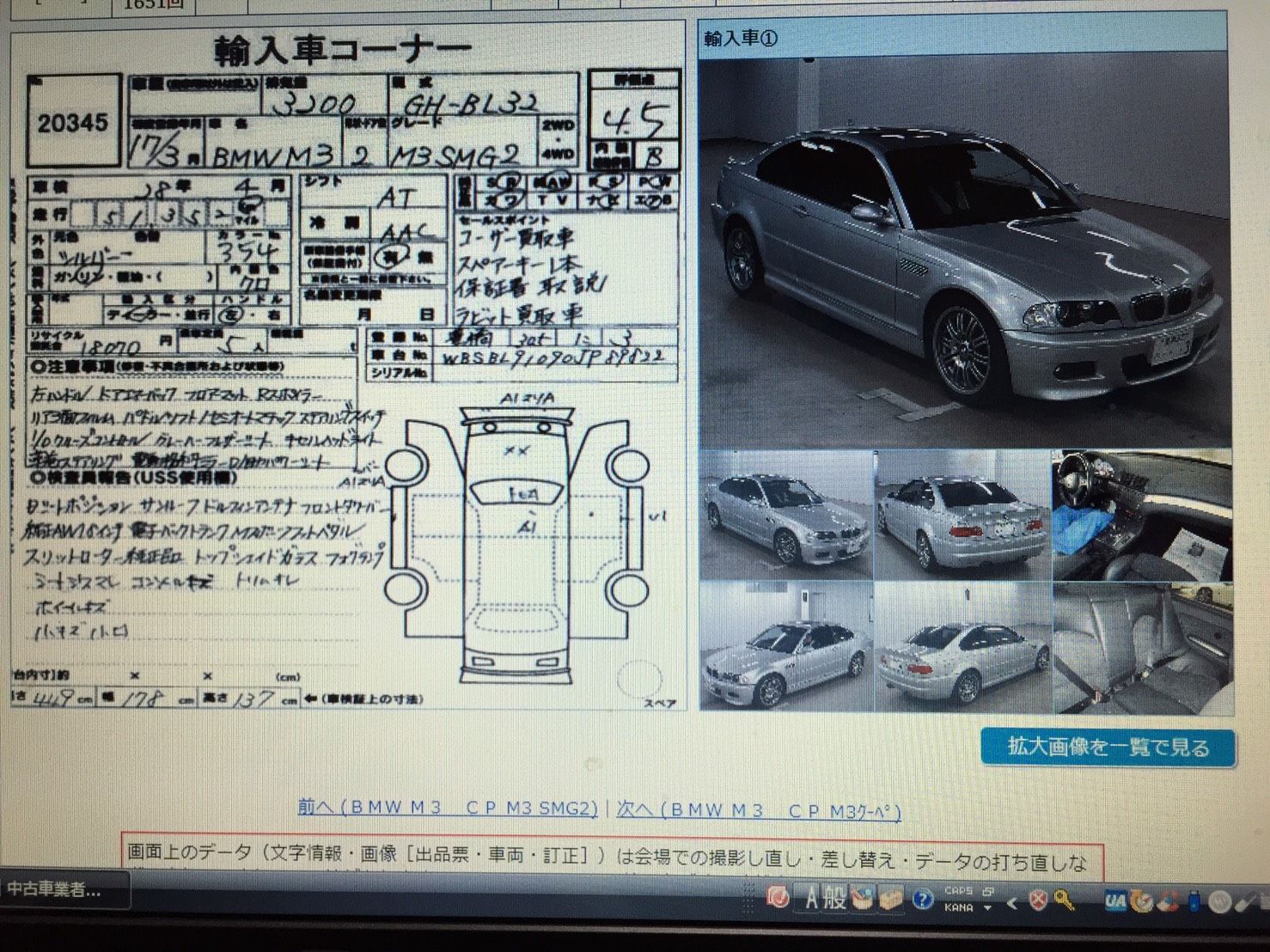Click the 輸入車① photo panel label
This screenshot has height=952, width=1270.
(741, 39)
